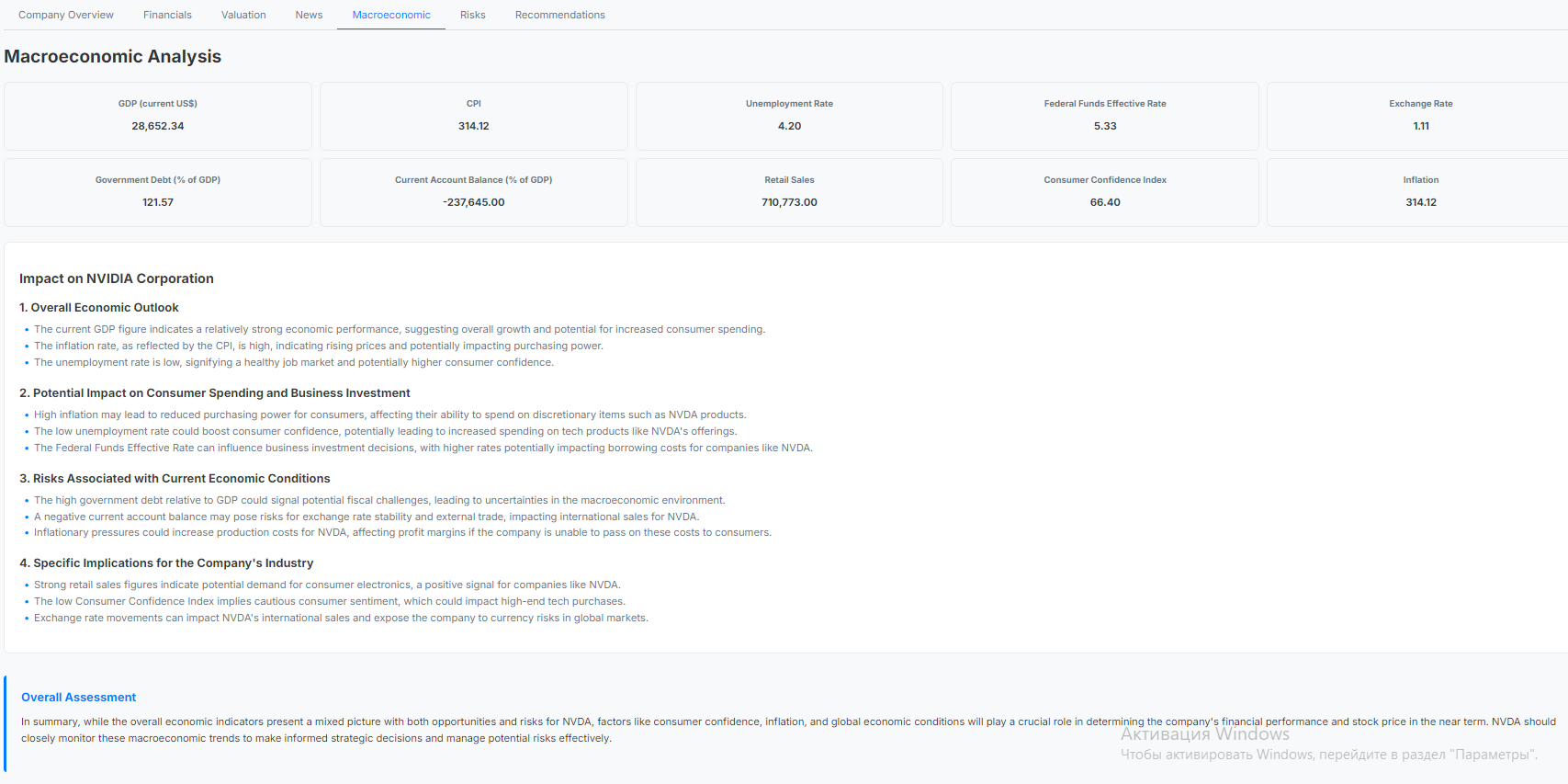
Task: Click bullet 'Inflationary pressures could increase production costs'
Action: (x=403, y=532)
